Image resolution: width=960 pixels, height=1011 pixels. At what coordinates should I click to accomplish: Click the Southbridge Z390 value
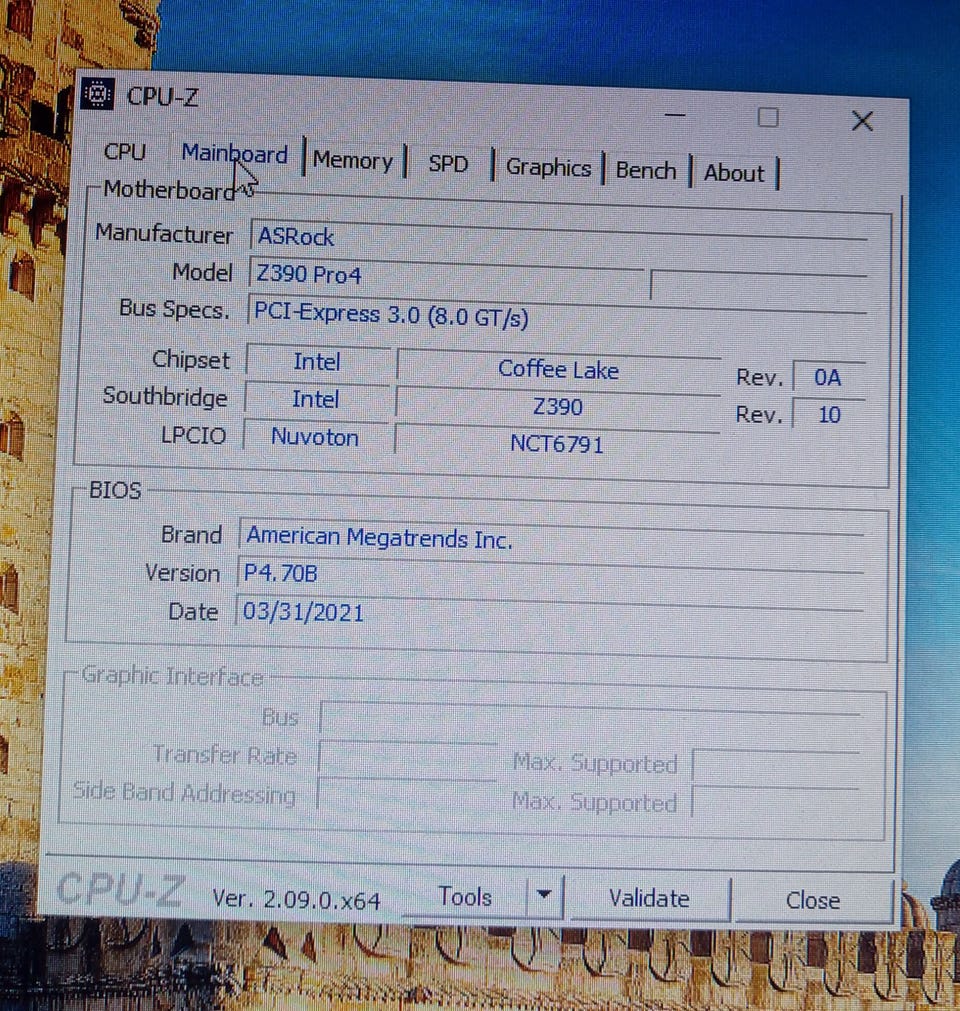coord(558,407)
